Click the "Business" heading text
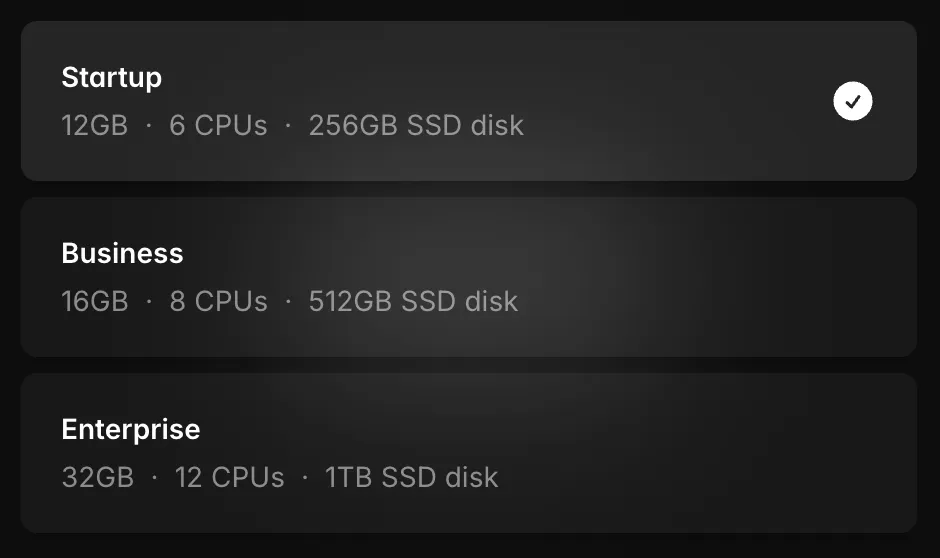 pyautogui.click(x=122, y=254)
